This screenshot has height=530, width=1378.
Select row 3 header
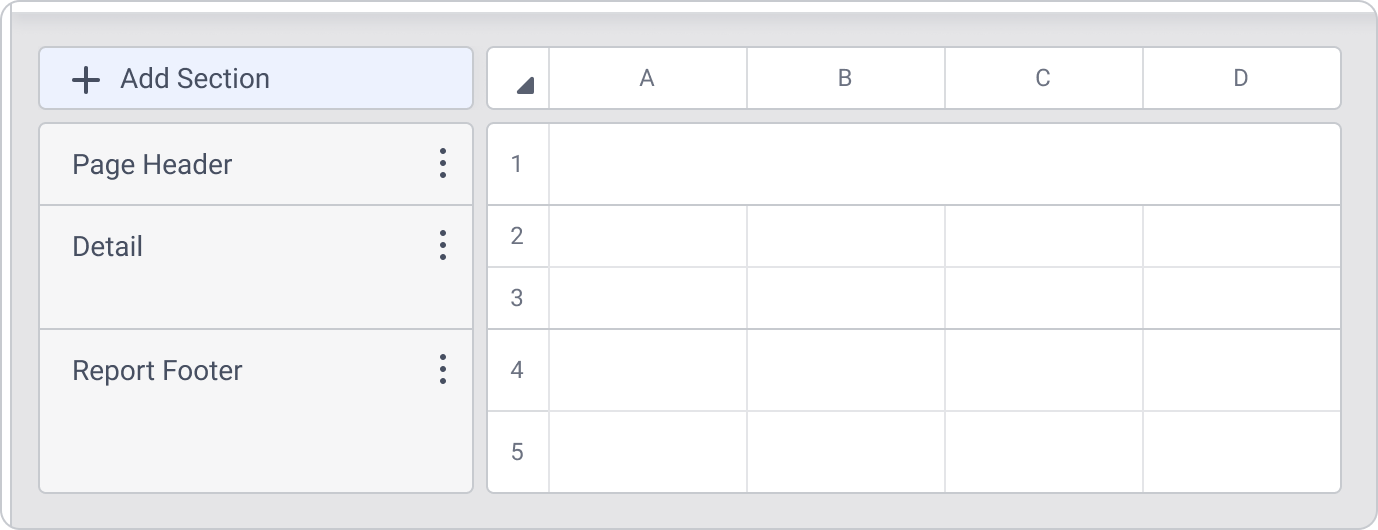pyautogui.click(x=517, y=298)
